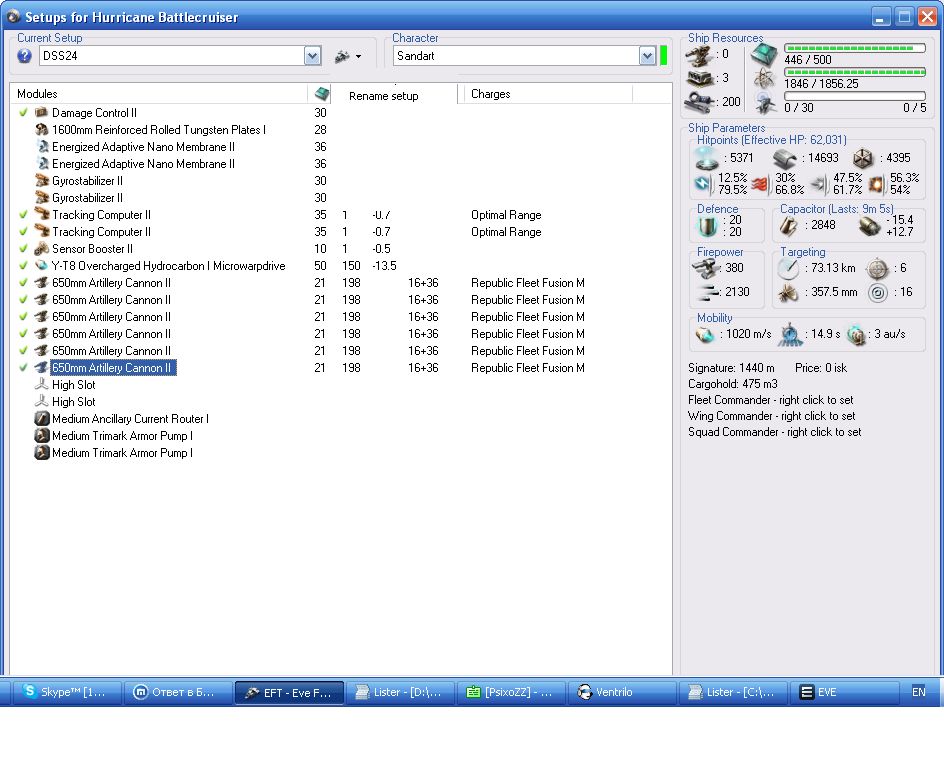
Task: Click Wing Commander - right click to set
Action: point(771,416)
